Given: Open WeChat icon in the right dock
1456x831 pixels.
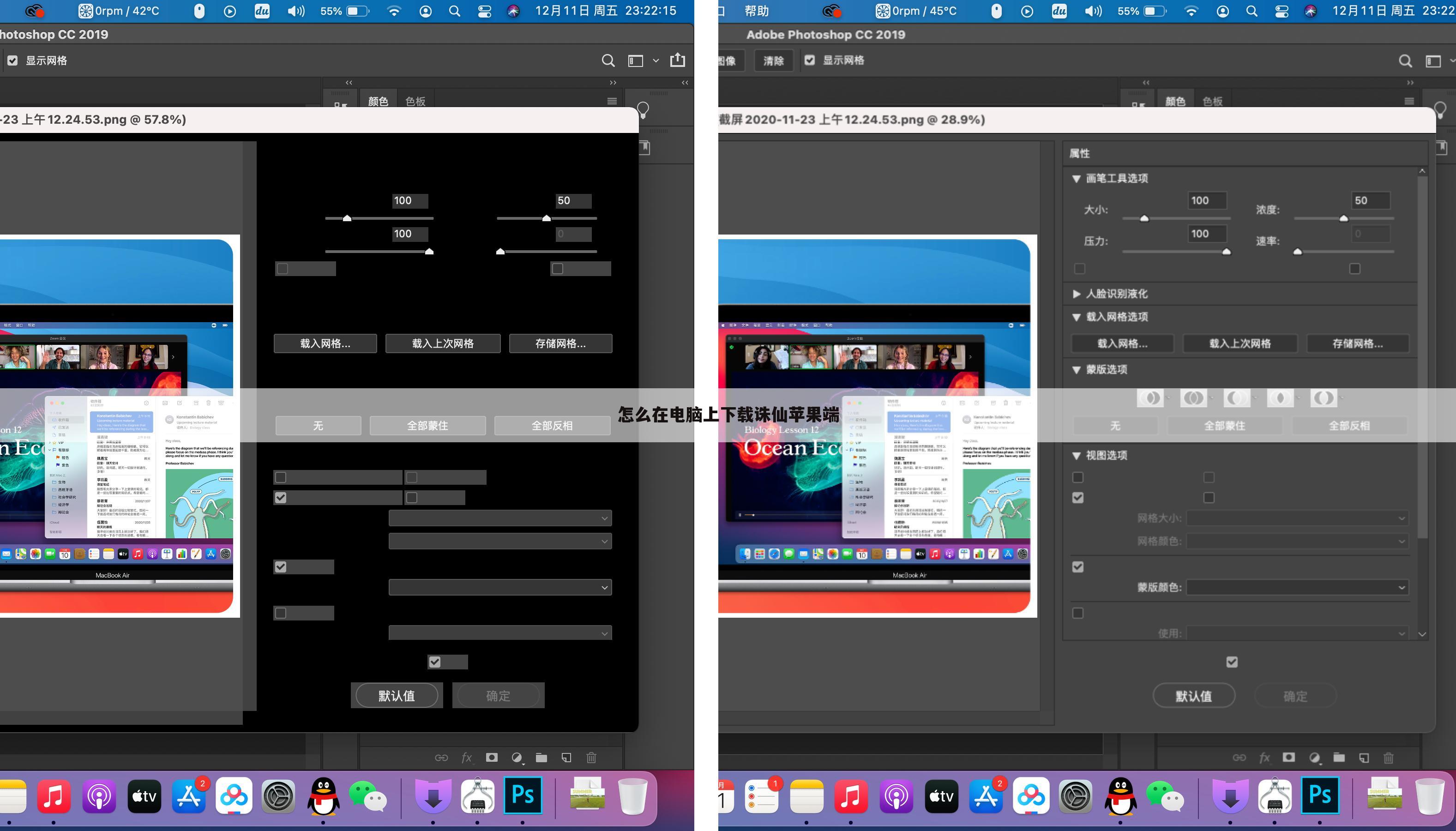Looking at the screenshot, I should pyautogui.click(x=1165, y=795).
